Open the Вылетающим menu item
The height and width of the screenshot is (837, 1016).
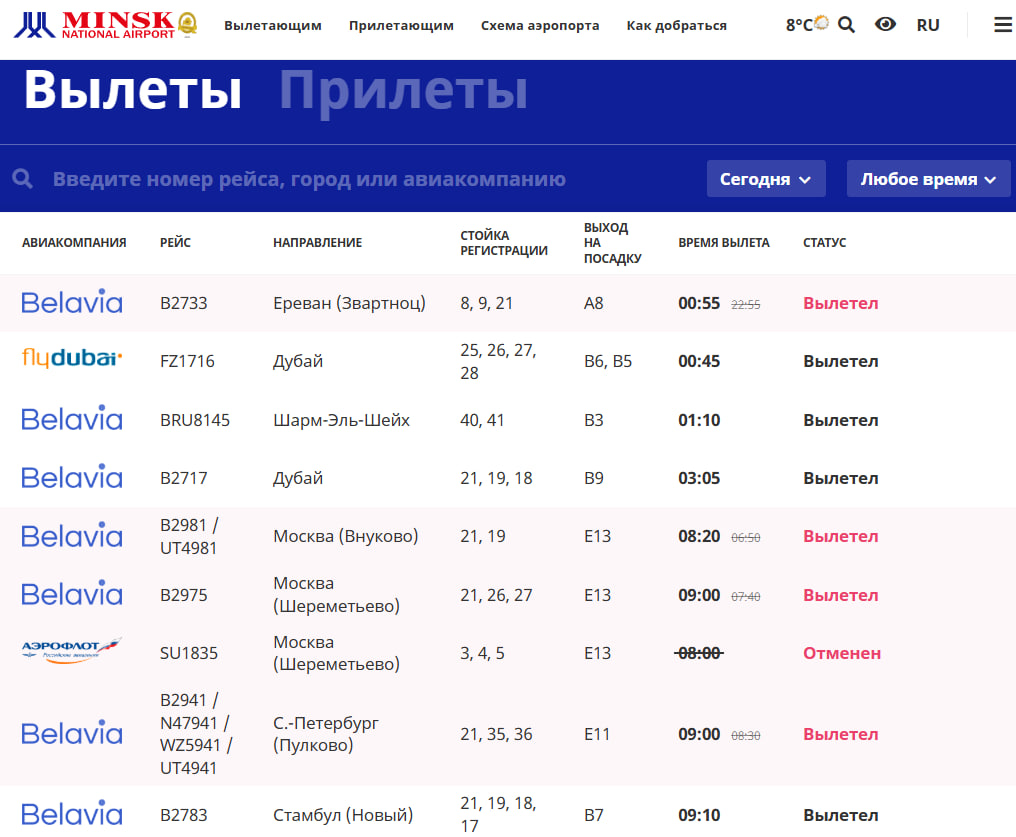pyautogui.click(x=273, y=25)
